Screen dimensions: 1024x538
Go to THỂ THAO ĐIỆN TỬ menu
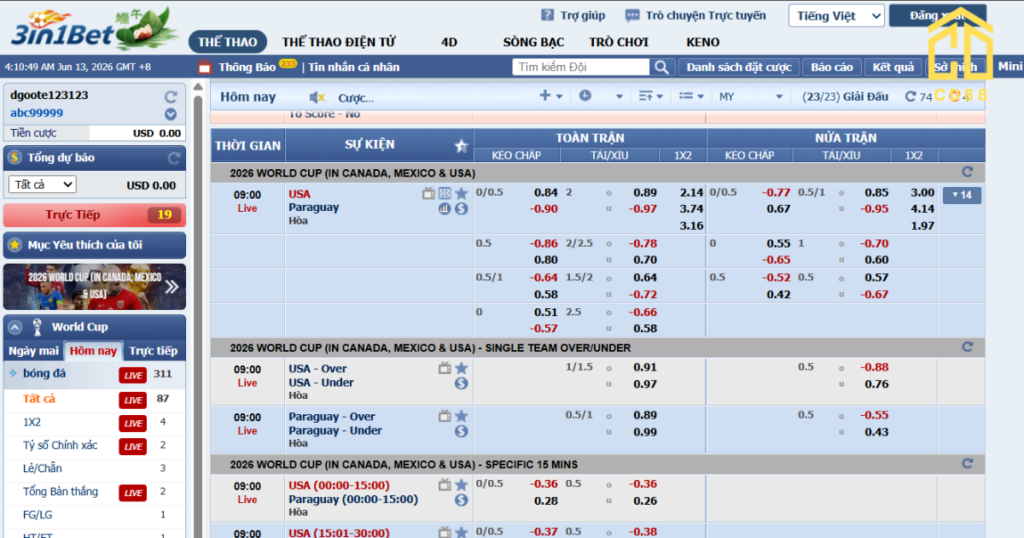click(x=338, y=42)
